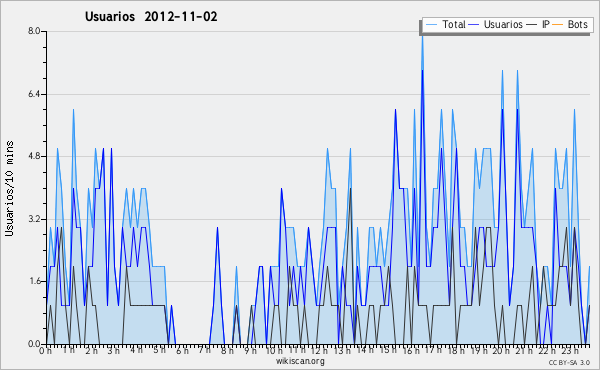600x370 pixels.
Task: Click the '1 h' x-axis label
Action: [x=69, y=350]
